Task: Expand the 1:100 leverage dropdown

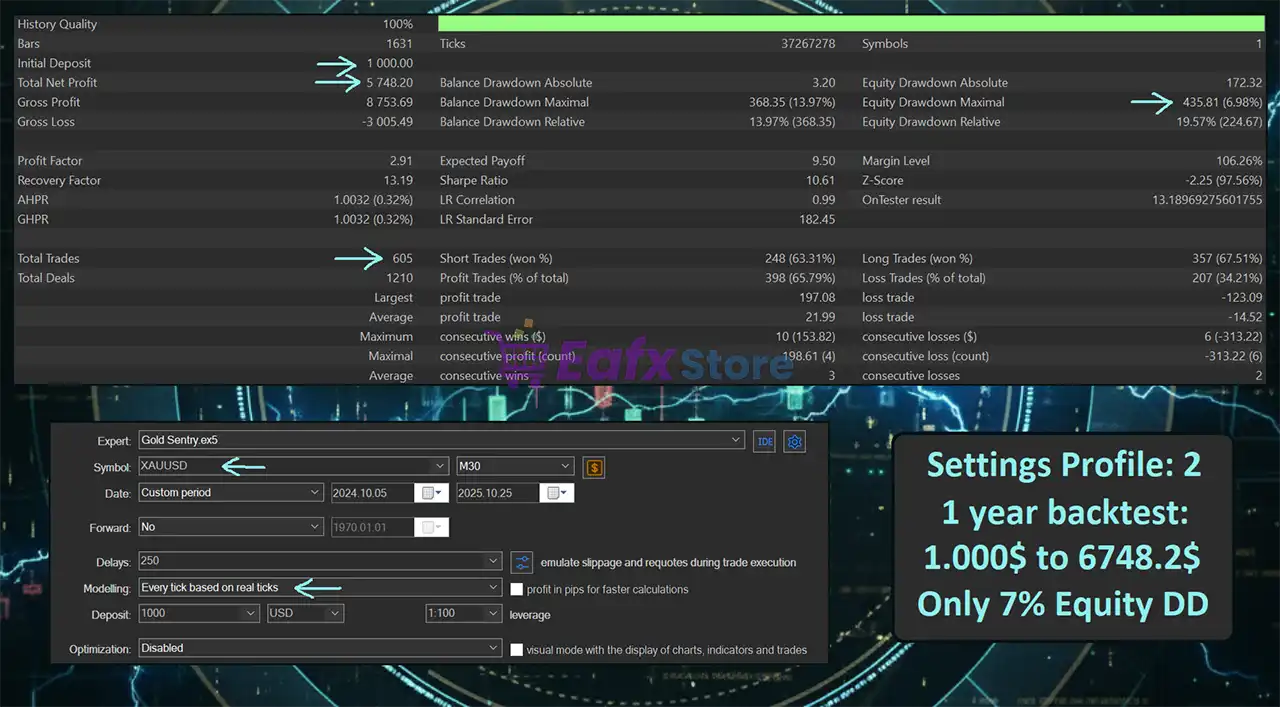Action: click(493, 614)
